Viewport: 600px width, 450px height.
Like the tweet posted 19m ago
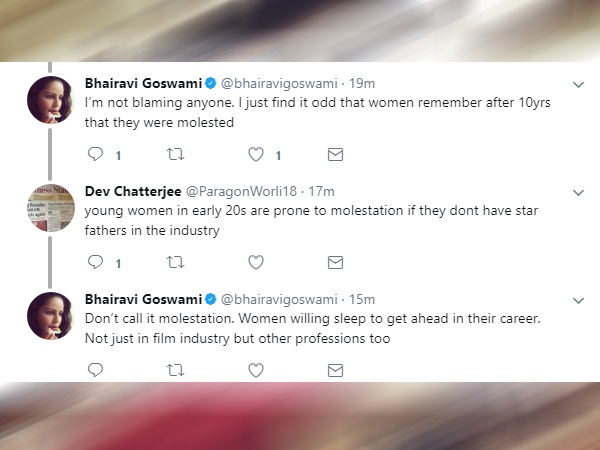coord(256,154)
